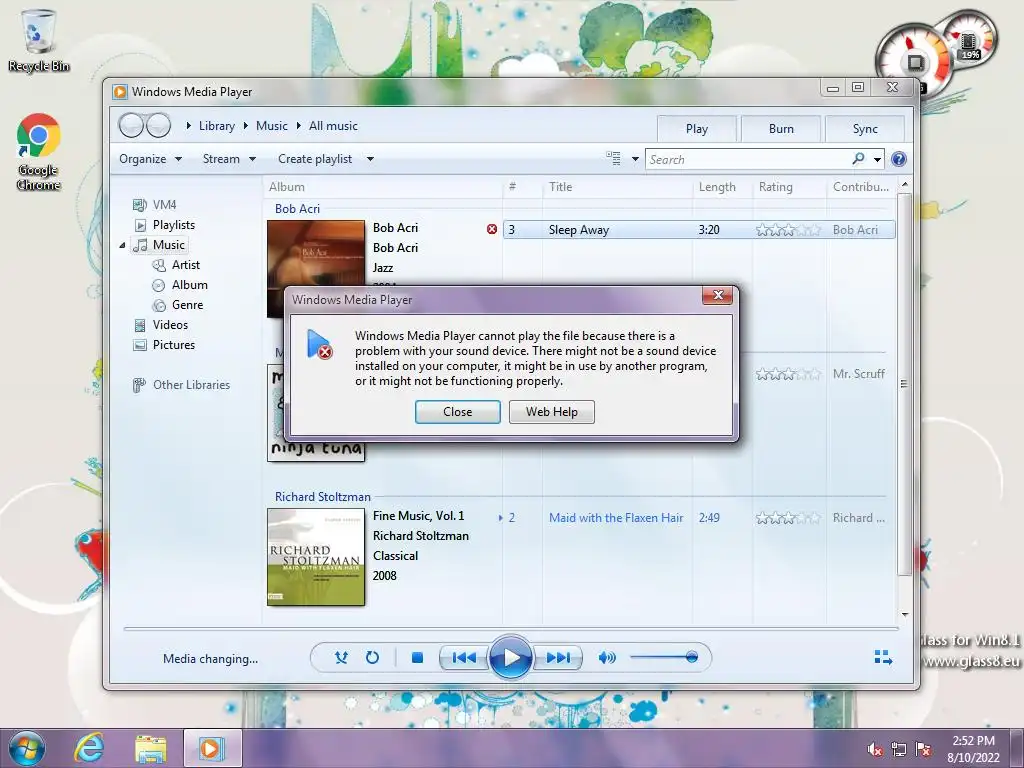This screenshot has height=768, width=1024.
Task: Turn shuffle on in the playback bar
Action: pyautogui.click(x=341, y=658)
